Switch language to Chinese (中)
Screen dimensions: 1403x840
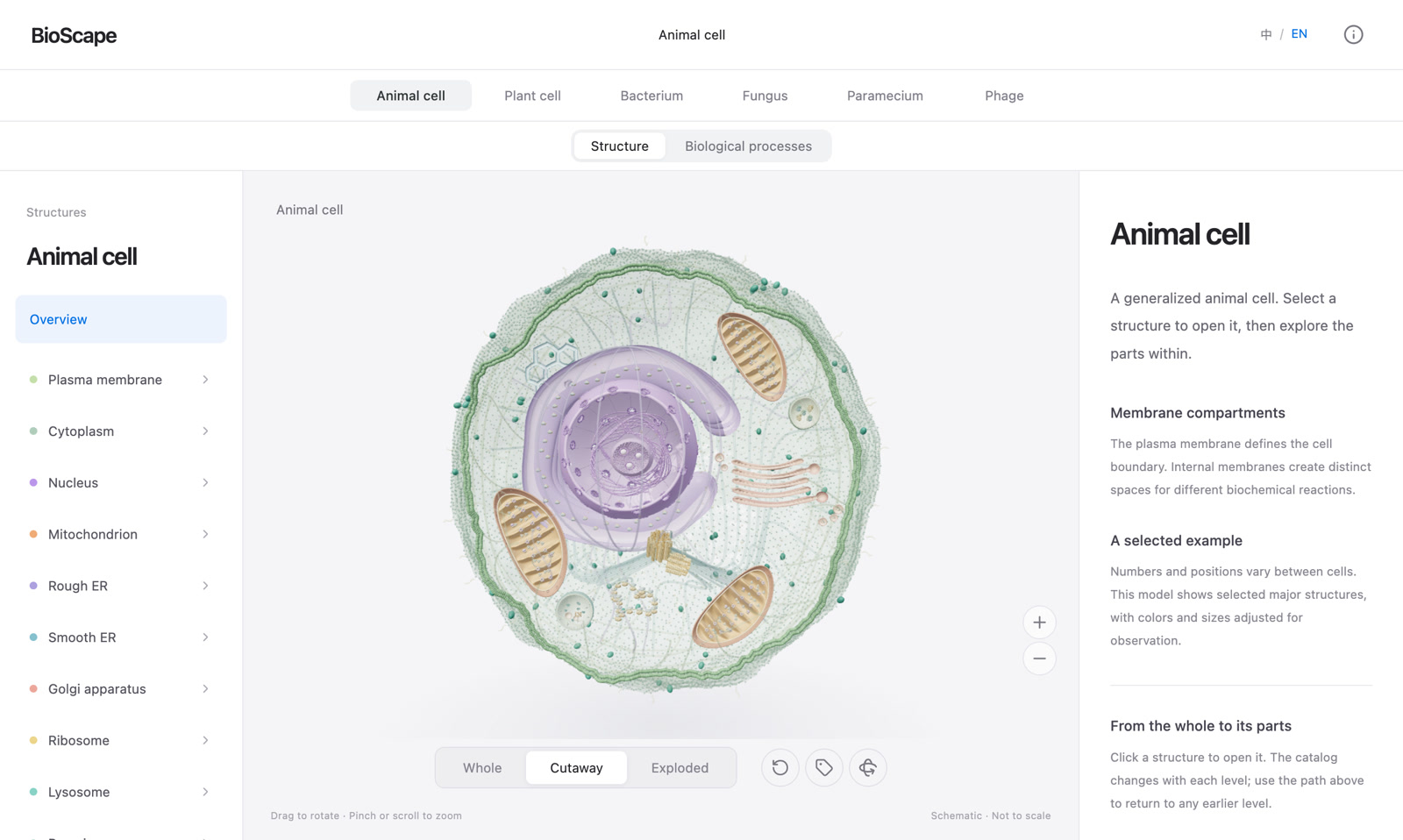pyautogui.click(x=1266, y=34)
